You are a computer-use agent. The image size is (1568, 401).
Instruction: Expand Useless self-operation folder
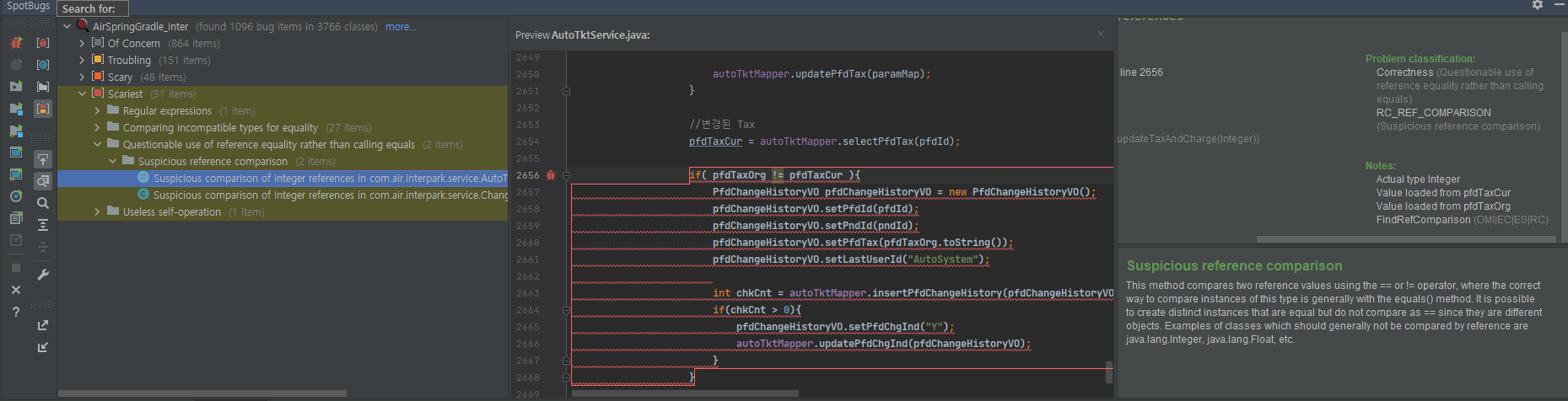97,211
